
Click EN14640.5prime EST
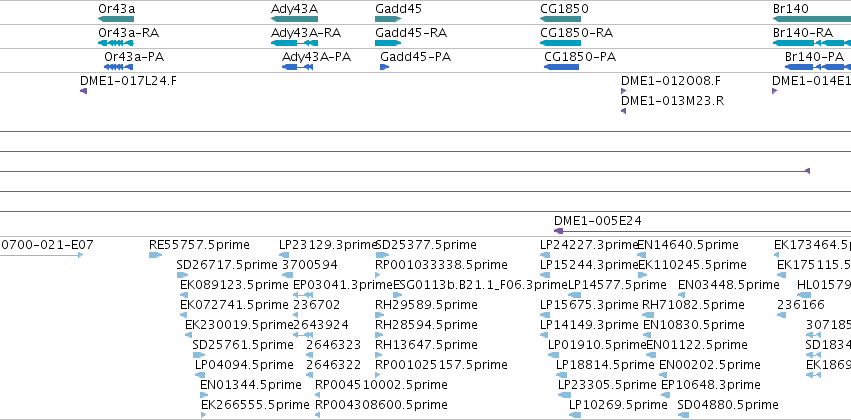[x=640, y=254]
